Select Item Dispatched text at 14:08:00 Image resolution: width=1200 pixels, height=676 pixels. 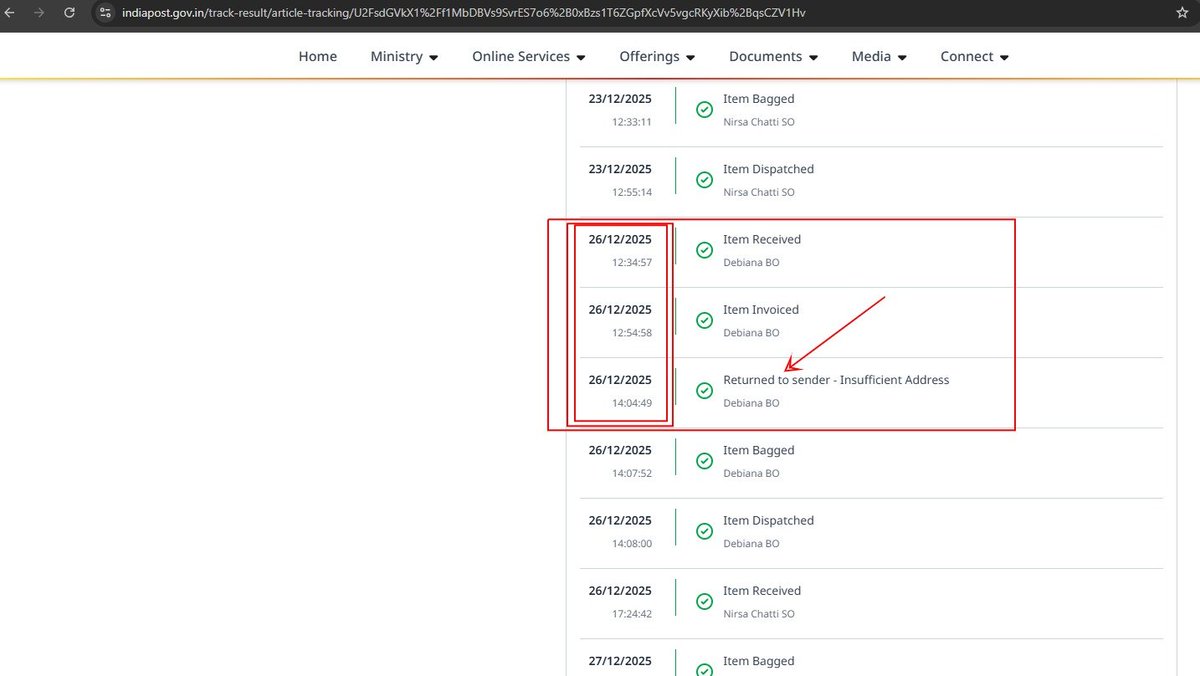pyautogui.click(x=769, y=521)
